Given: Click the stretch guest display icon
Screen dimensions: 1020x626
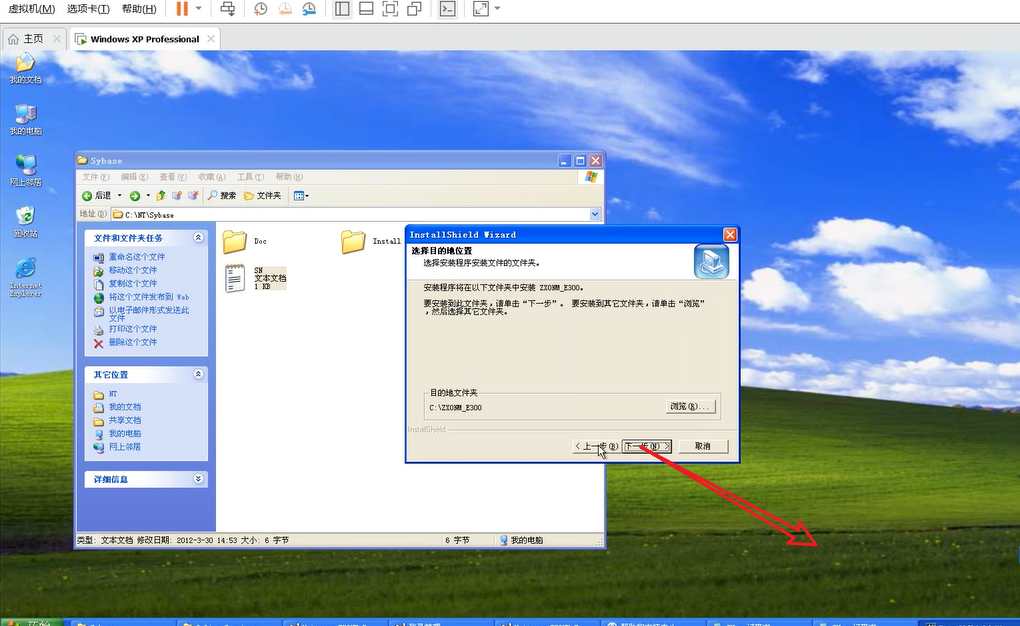Looking at the screenshot, I should (x=481, y=8).
